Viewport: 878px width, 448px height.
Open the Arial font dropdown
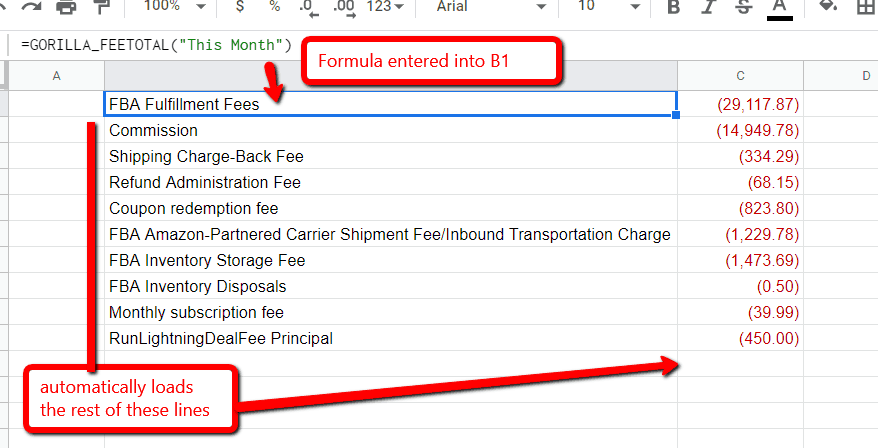(x=491, y=7)
